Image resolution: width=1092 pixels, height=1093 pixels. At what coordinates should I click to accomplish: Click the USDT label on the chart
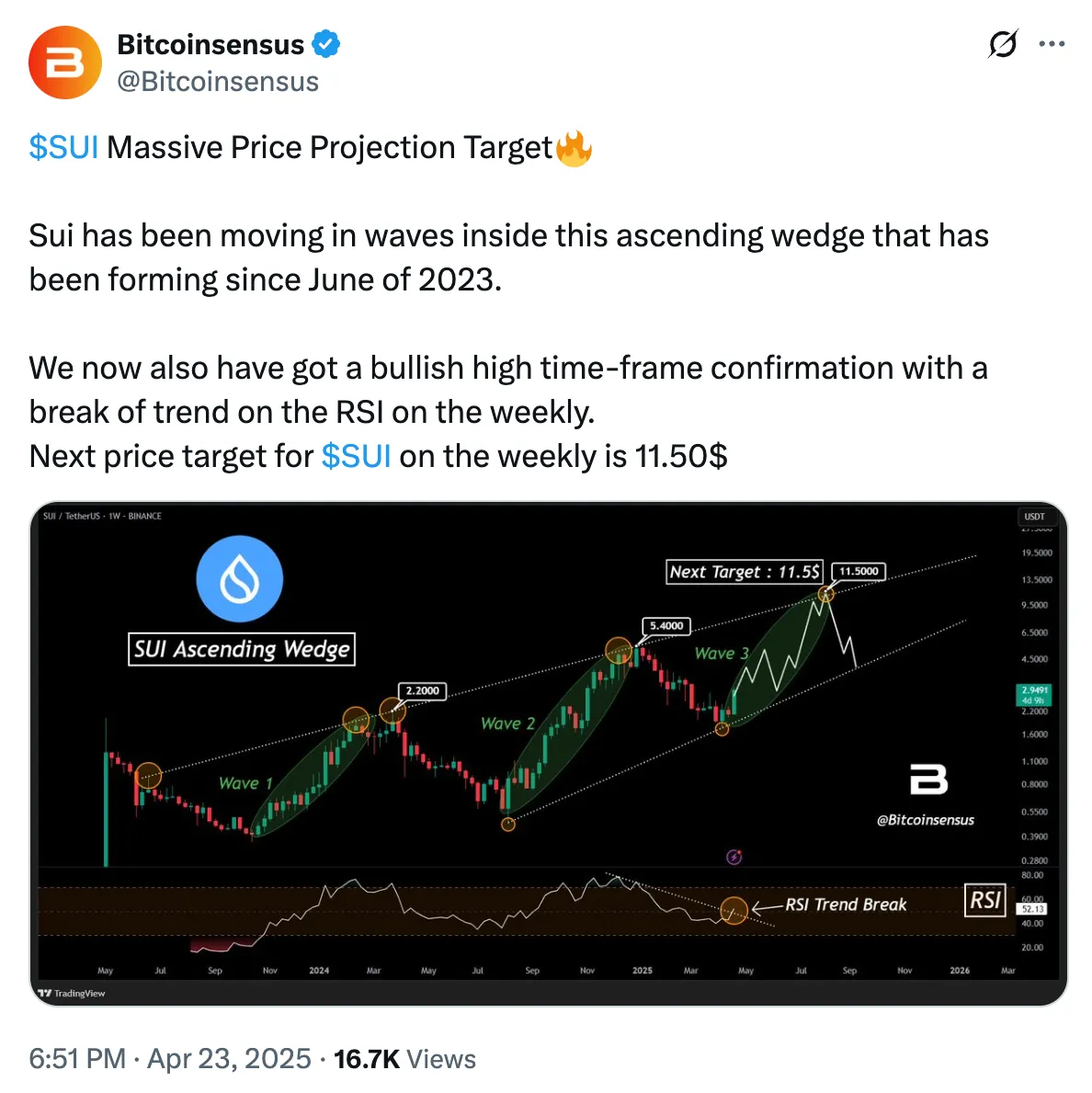[x=1035, y=517]
